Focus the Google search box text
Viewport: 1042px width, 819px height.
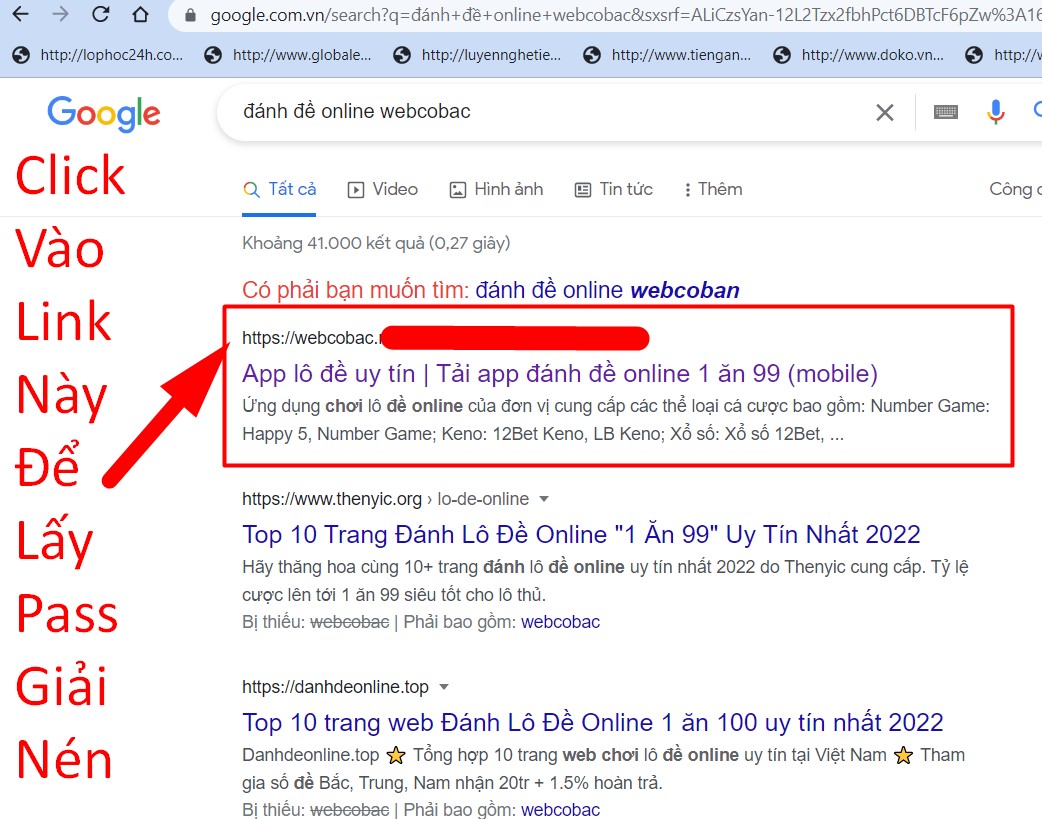[x=357, y=111]
